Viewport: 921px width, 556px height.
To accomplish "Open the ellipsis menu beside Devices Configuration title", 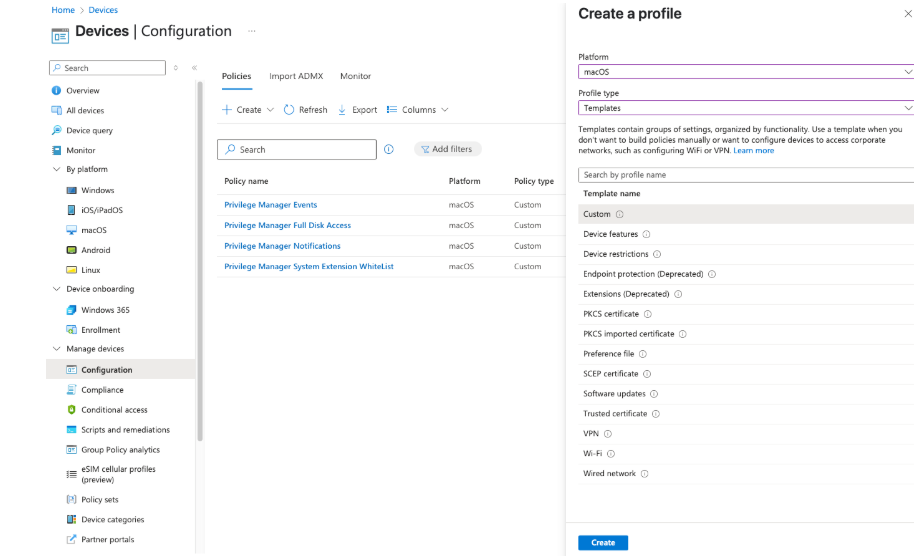I will click(252, 31).
